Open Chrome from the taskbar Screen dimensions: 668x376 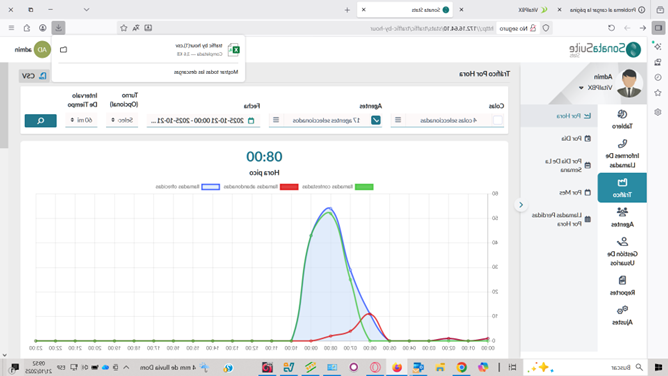click(x=461, y=367)
